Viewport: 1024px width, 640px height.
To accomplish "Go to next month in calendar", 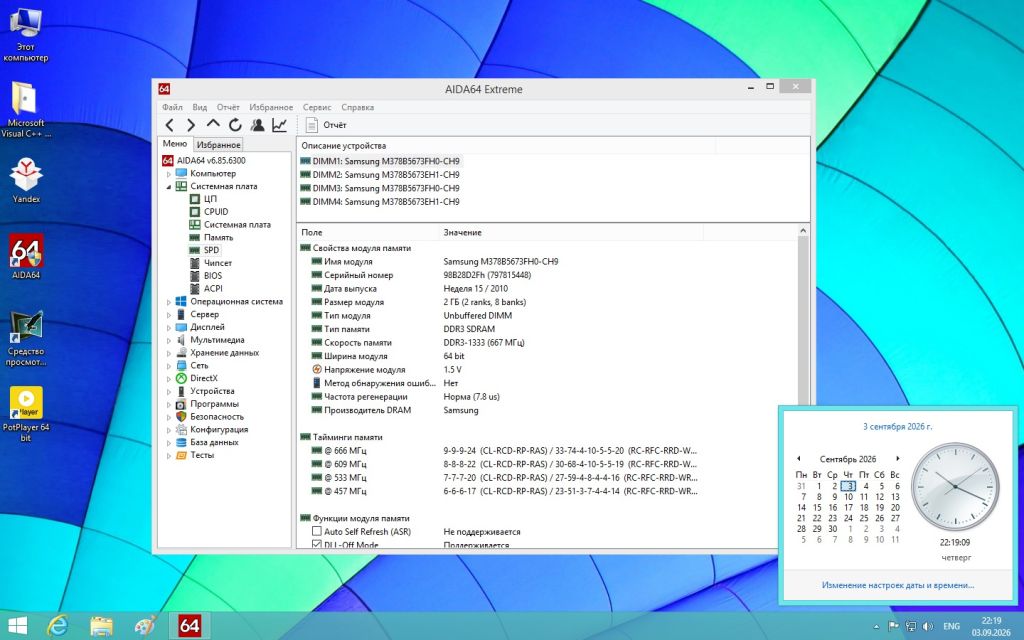I will (x=898, y=458).
